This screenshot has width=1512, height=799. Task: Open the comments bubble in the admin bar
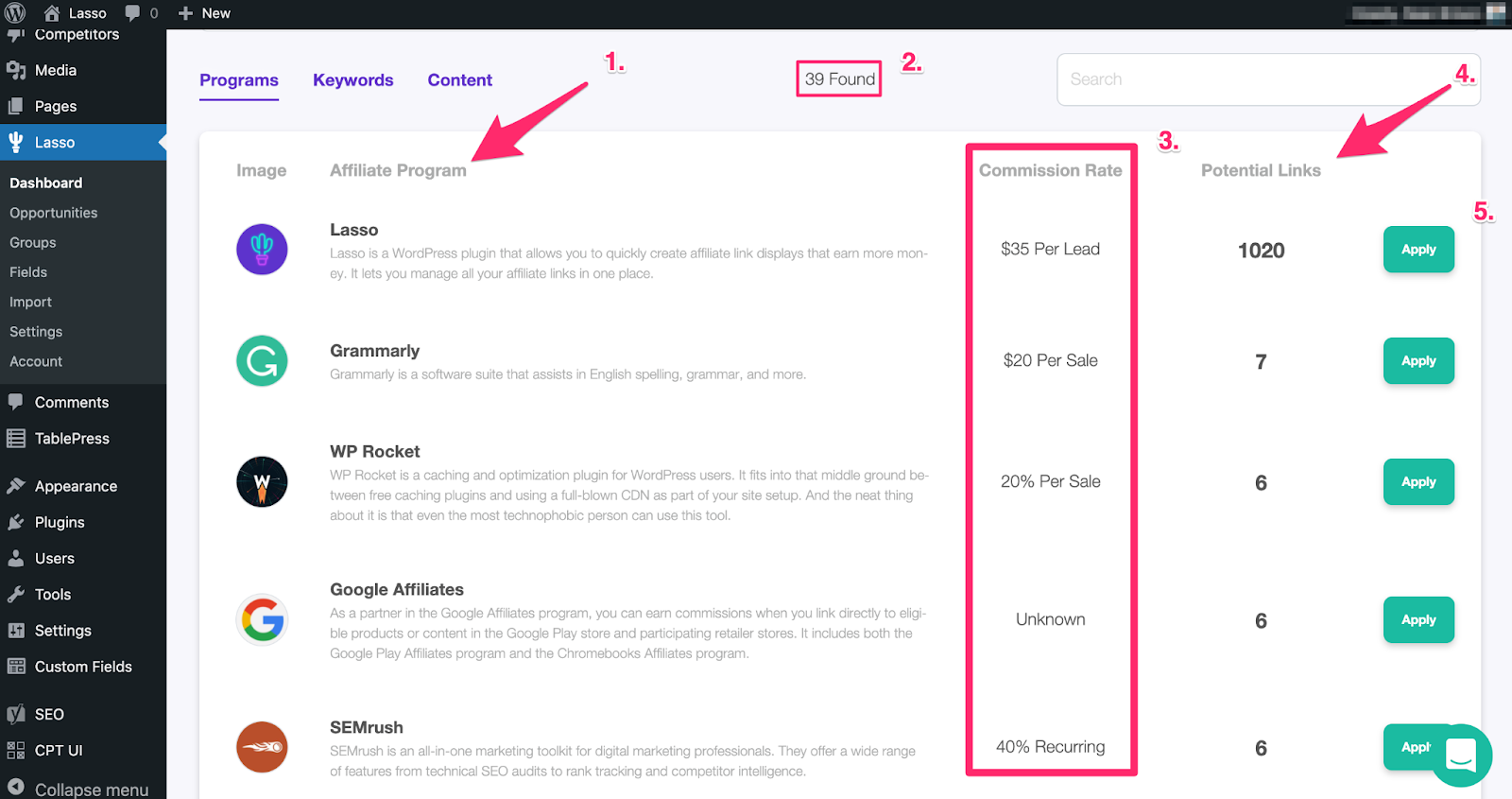click(132, 13)
